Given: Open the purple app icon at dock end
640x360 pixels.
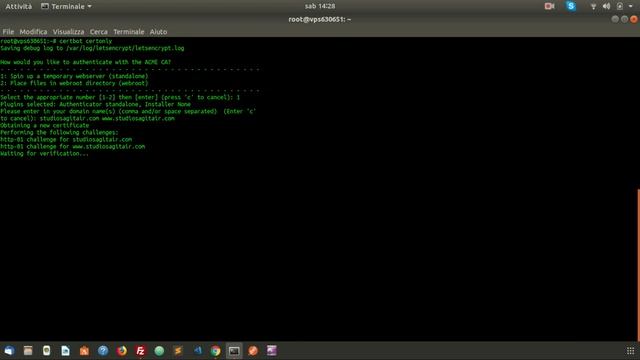Looking at the screenshot, I should click(272, 351).
